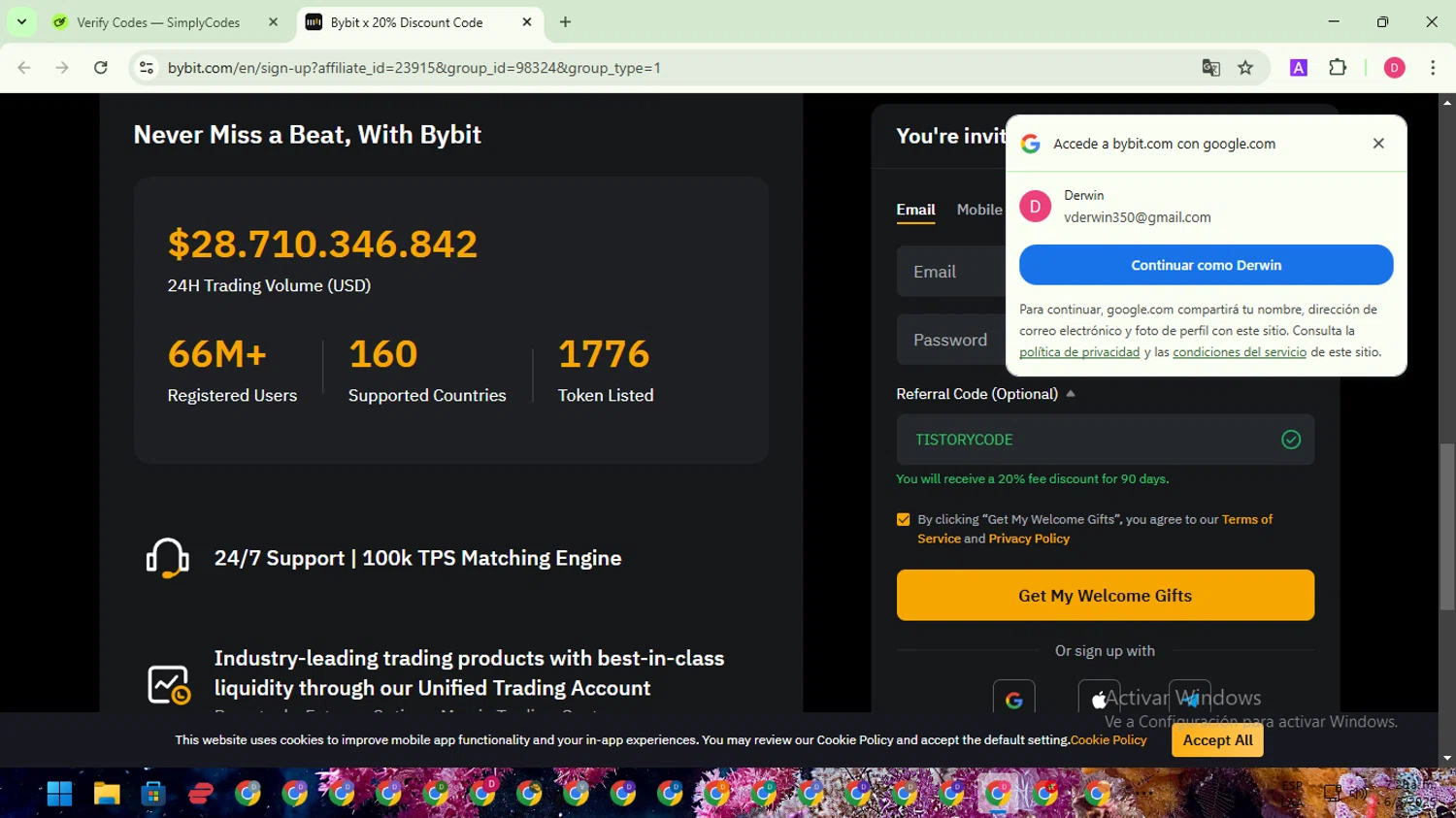The height and width of the screenshot is (818, 1456).
Task: Go back with the browser back arrow
Action: (24, 68)
